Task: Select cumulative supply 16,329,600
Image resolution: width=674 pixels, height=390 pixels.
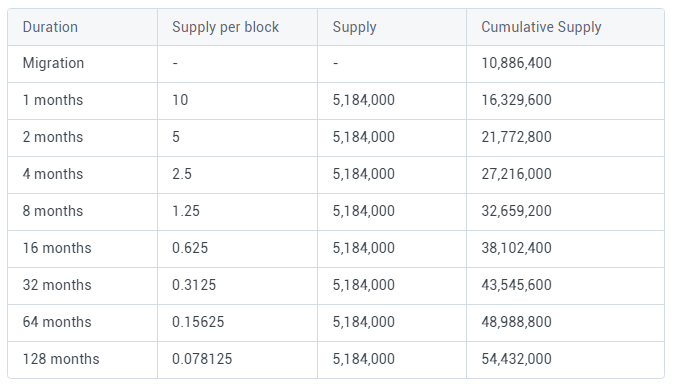Action: [x=516, y=100]
